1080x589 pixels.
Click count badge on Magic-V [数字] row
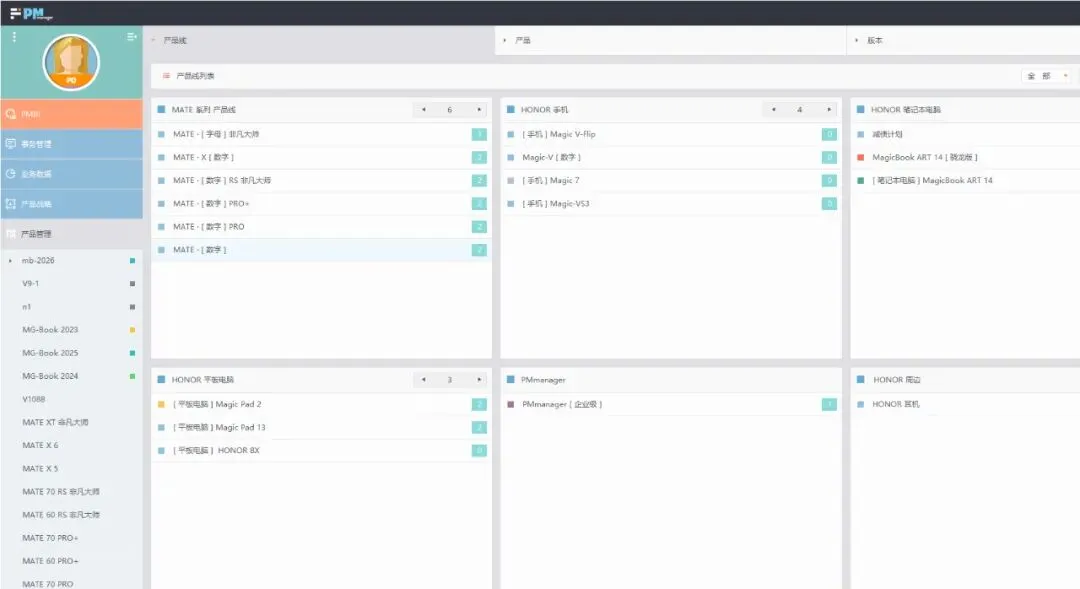point(829,158)
